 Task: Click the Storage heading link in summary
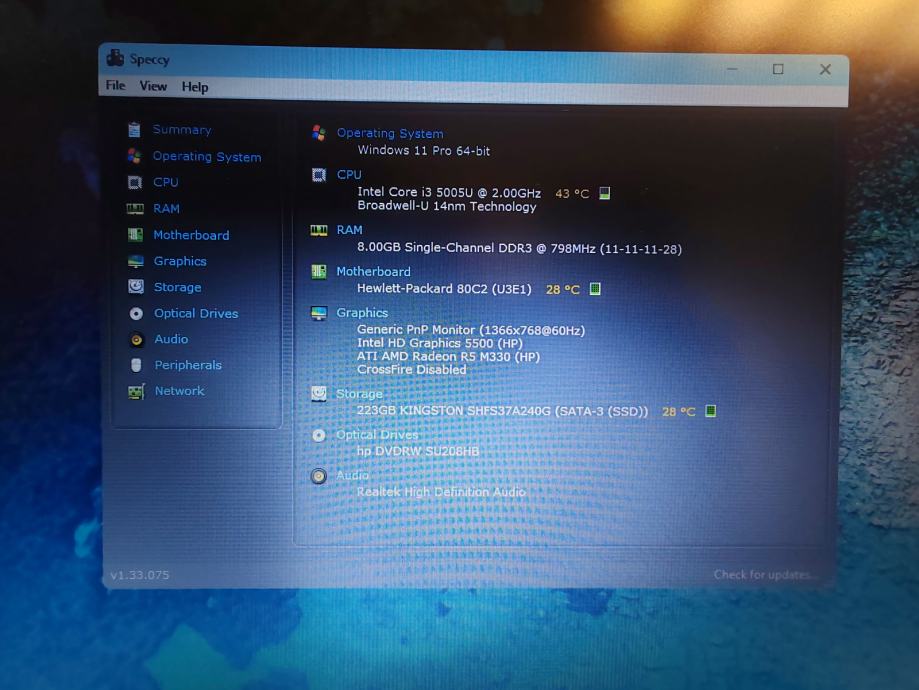click(359, 394)
